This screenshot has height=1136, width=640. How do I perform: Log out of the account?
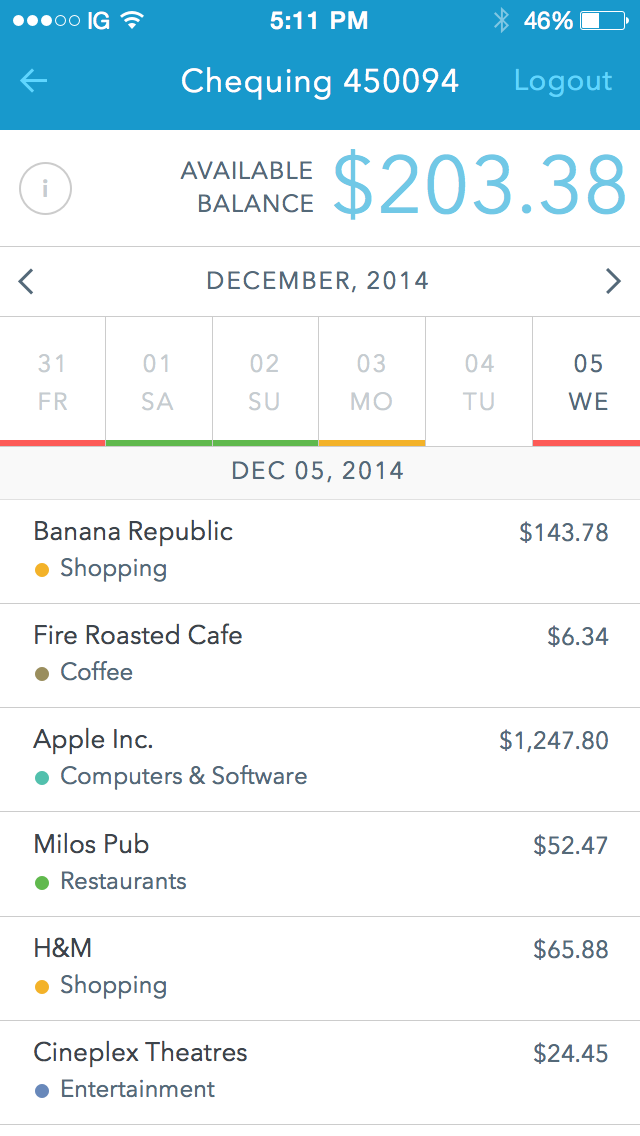pyautogui.click(x=562, y=82)
